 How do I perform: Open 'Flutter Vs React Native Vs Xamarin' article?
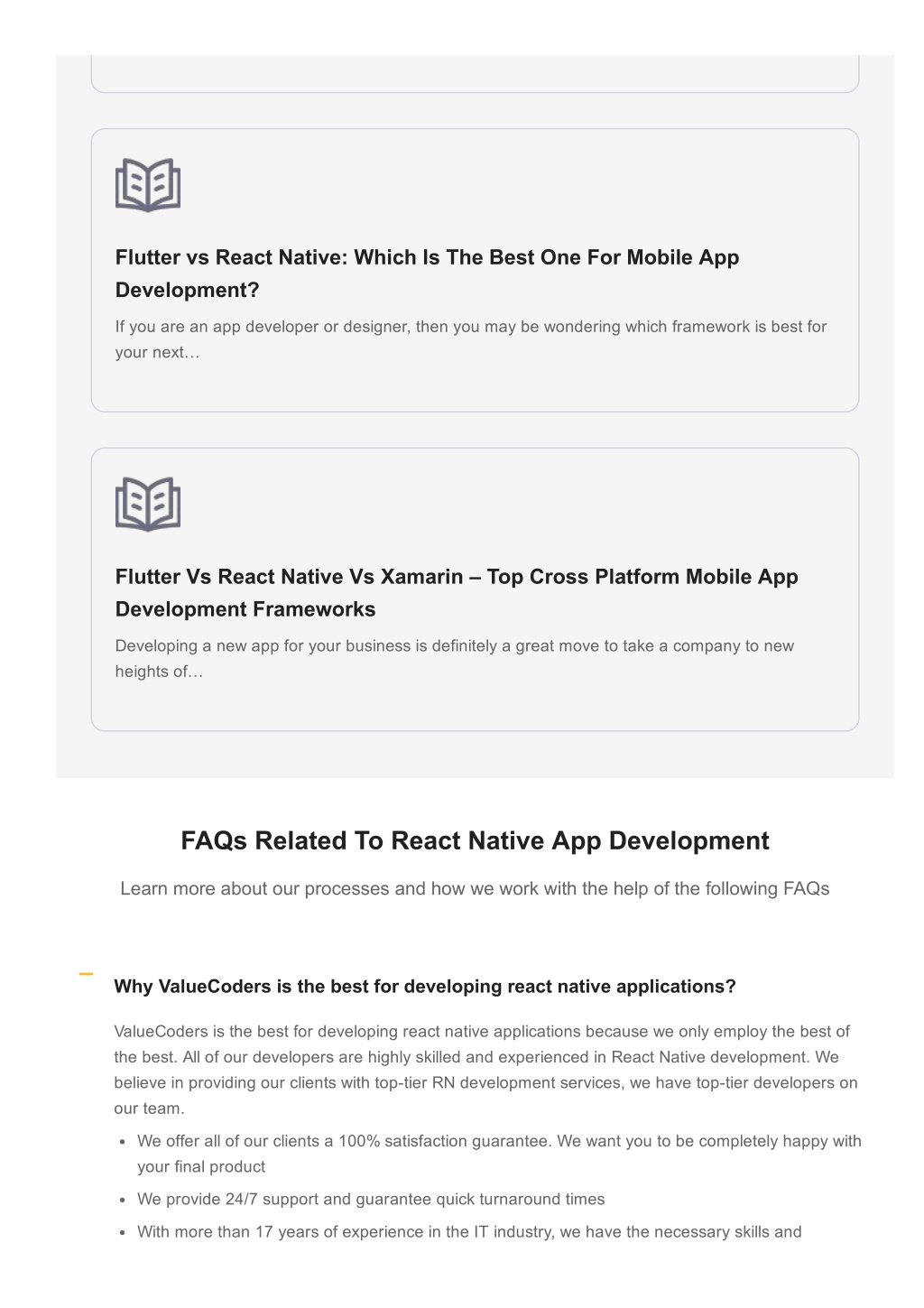pos(457,593)
